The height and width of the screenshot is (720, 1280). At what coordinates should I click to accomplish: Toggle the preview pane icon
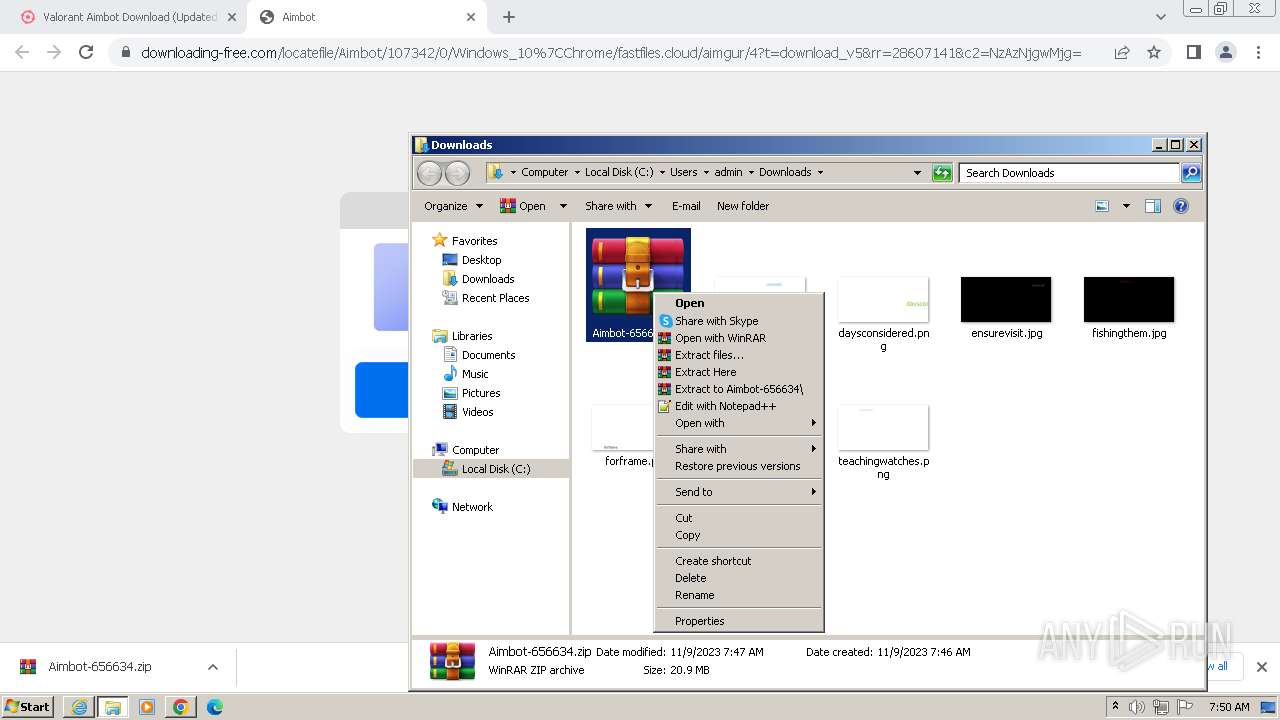(x=1153, y=206)
